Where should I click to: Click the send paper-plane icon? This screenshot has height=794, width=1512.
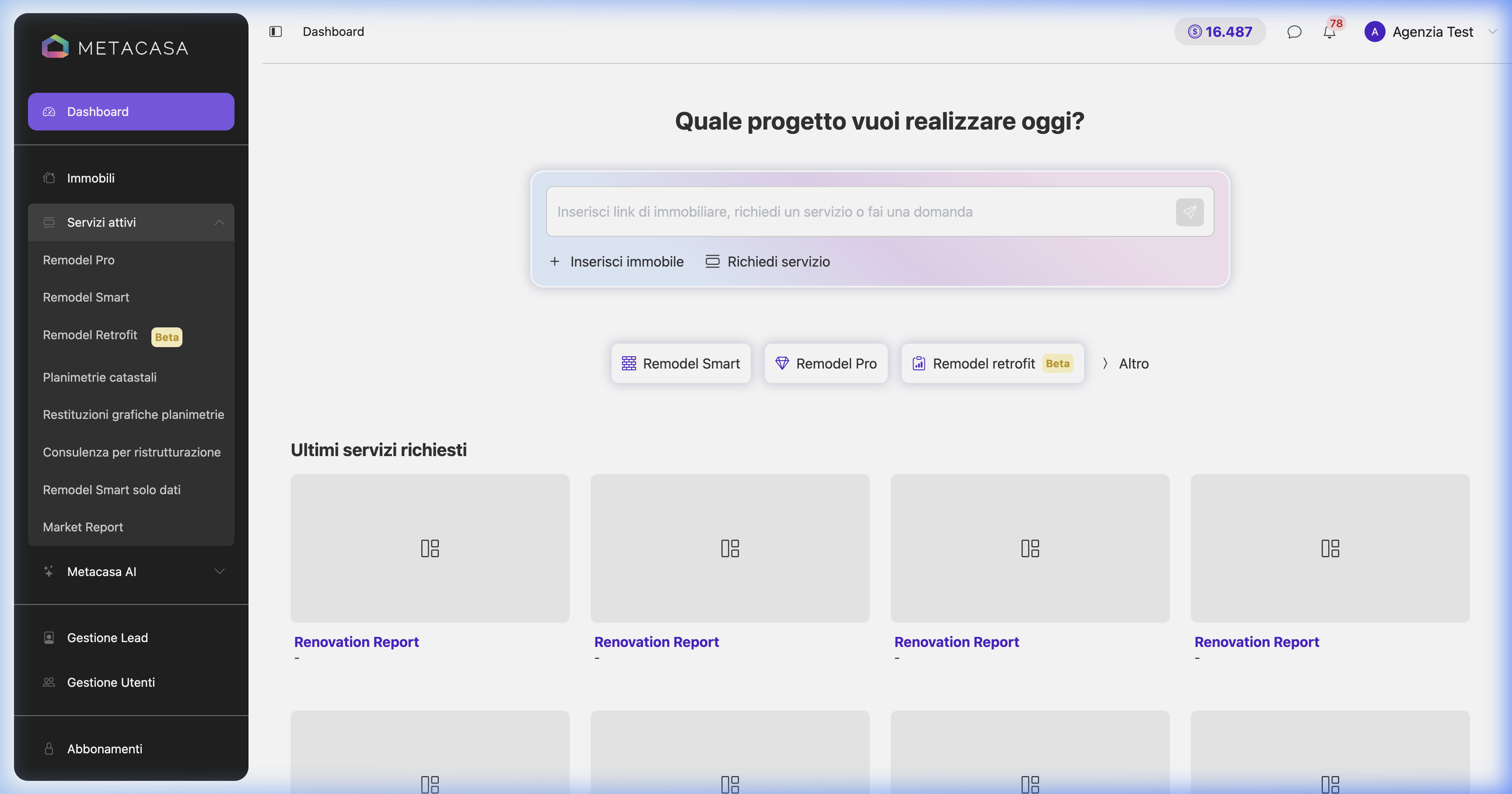coord(1189,212)
